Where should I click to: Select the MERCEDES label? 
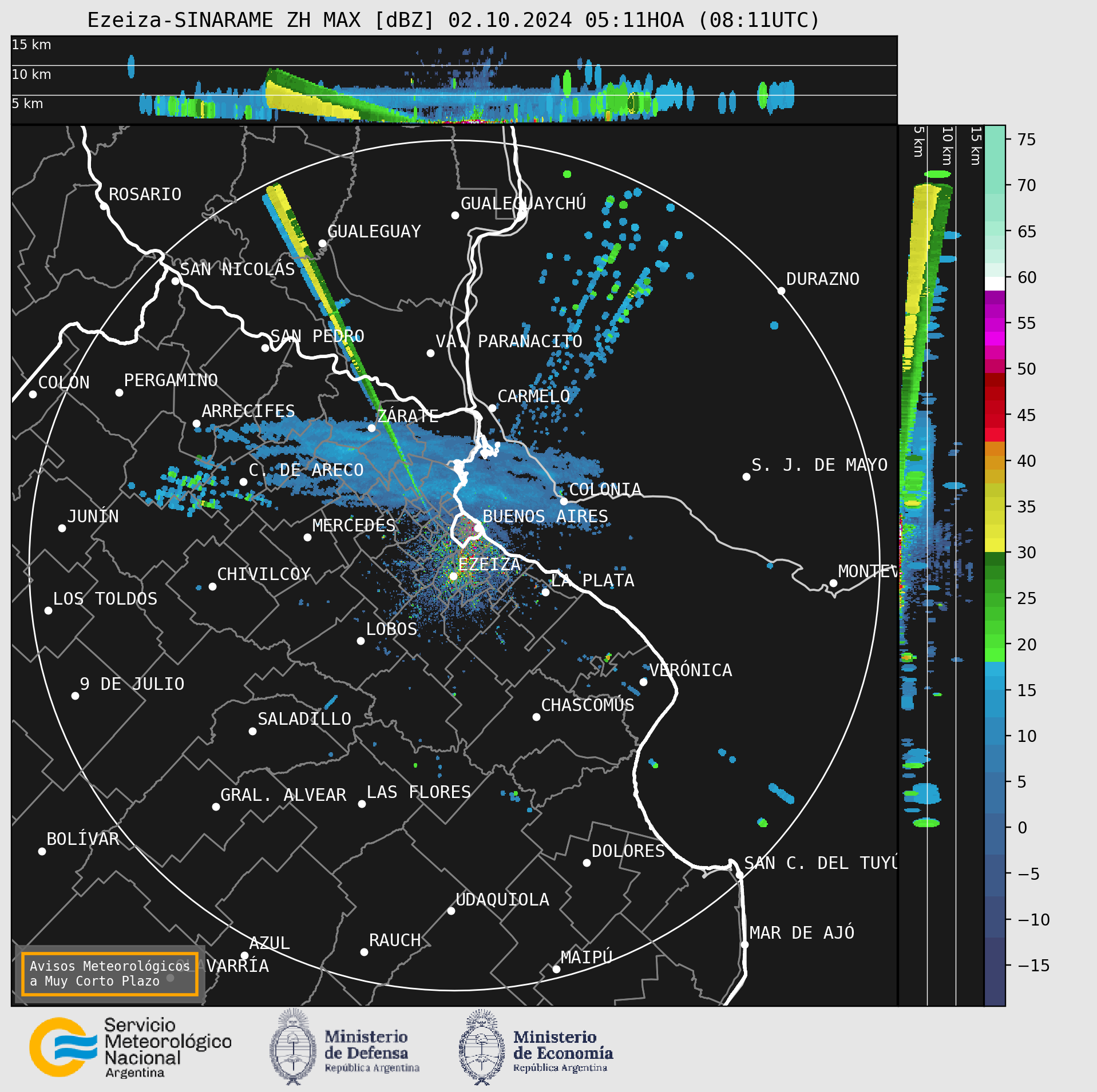tap(354, 526)
